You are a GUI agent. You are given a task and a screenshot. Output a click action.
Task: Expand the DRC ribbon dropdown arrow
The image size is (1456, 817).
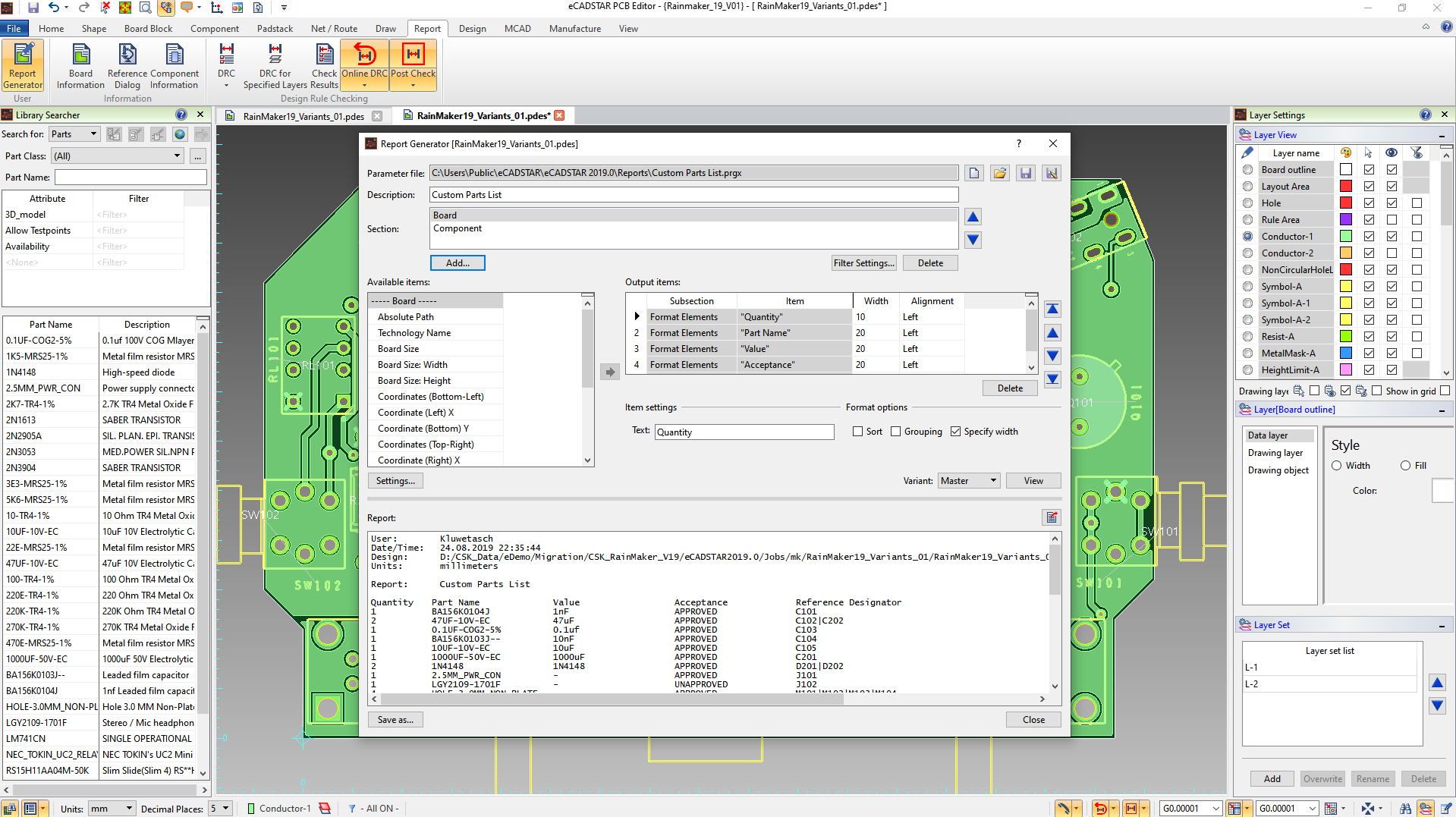click(226, 86)
